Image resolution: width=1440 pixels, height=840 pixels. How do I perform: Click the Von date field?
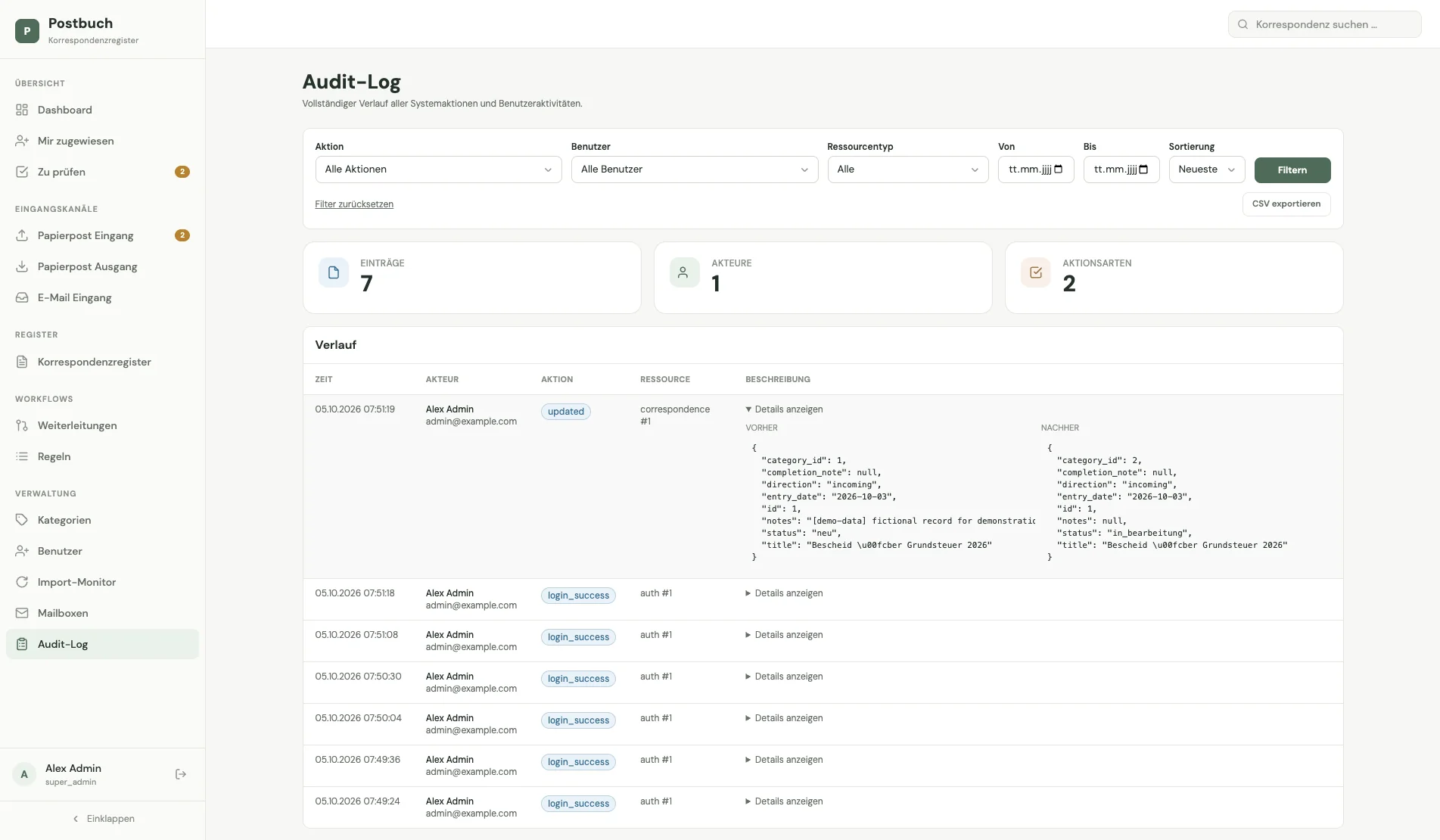coord(1036,170)
